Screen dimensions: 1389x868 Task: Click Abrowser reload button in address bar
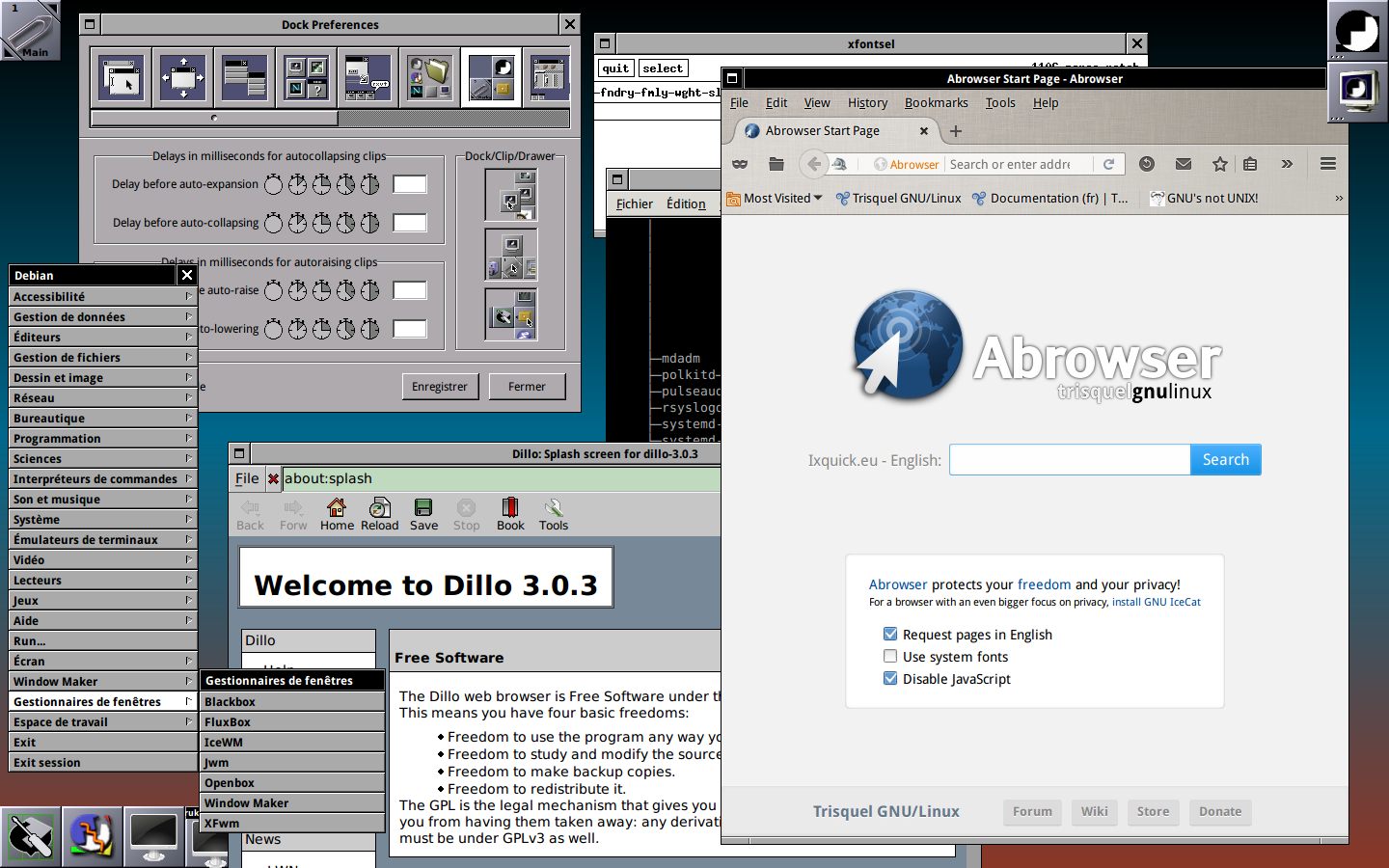[x=1109, y=164]
